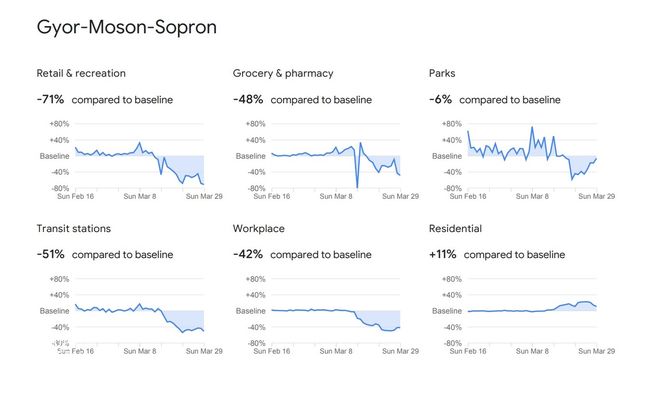
Task: Select the -42% workplace value
Action: point(248,254)
